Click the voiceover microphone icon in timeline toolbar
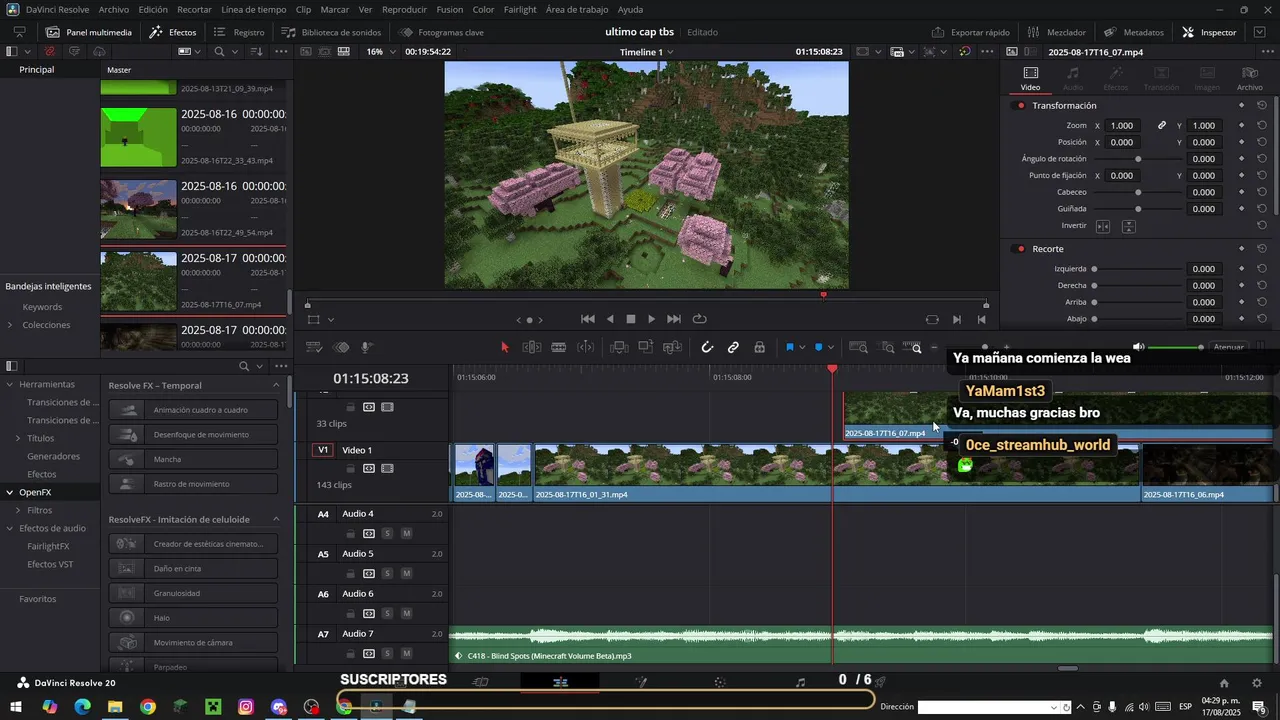 tap(367, 347)
